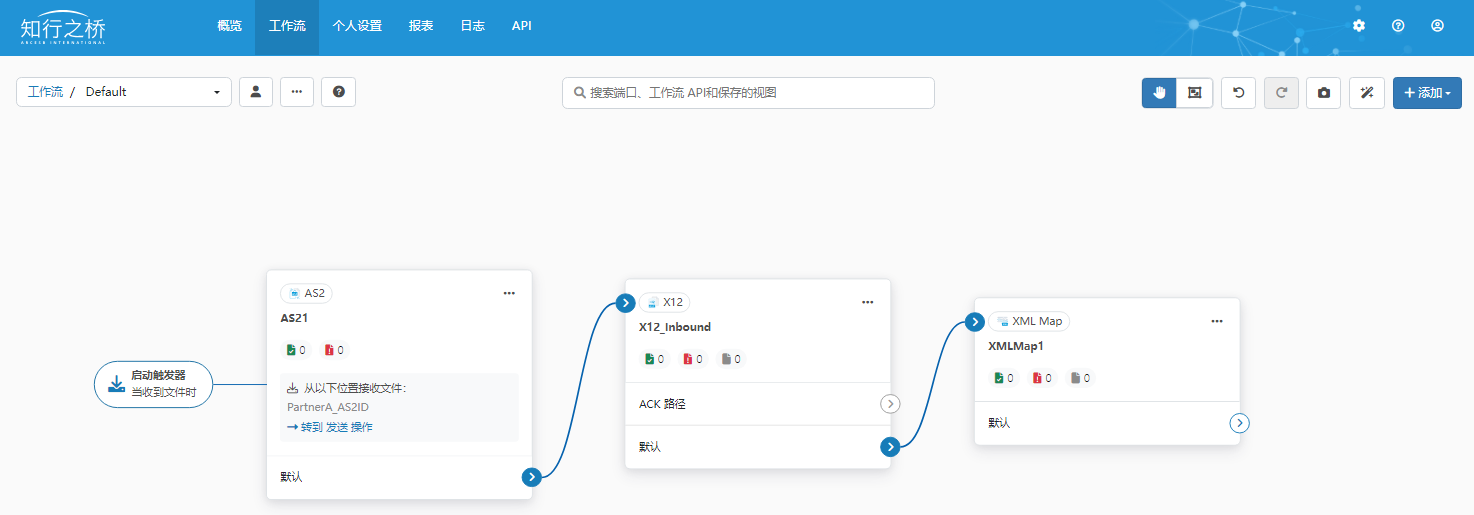Open the help question mark in header
The height and width of the screenshot is (515, 1474).
click(1398, 26)
